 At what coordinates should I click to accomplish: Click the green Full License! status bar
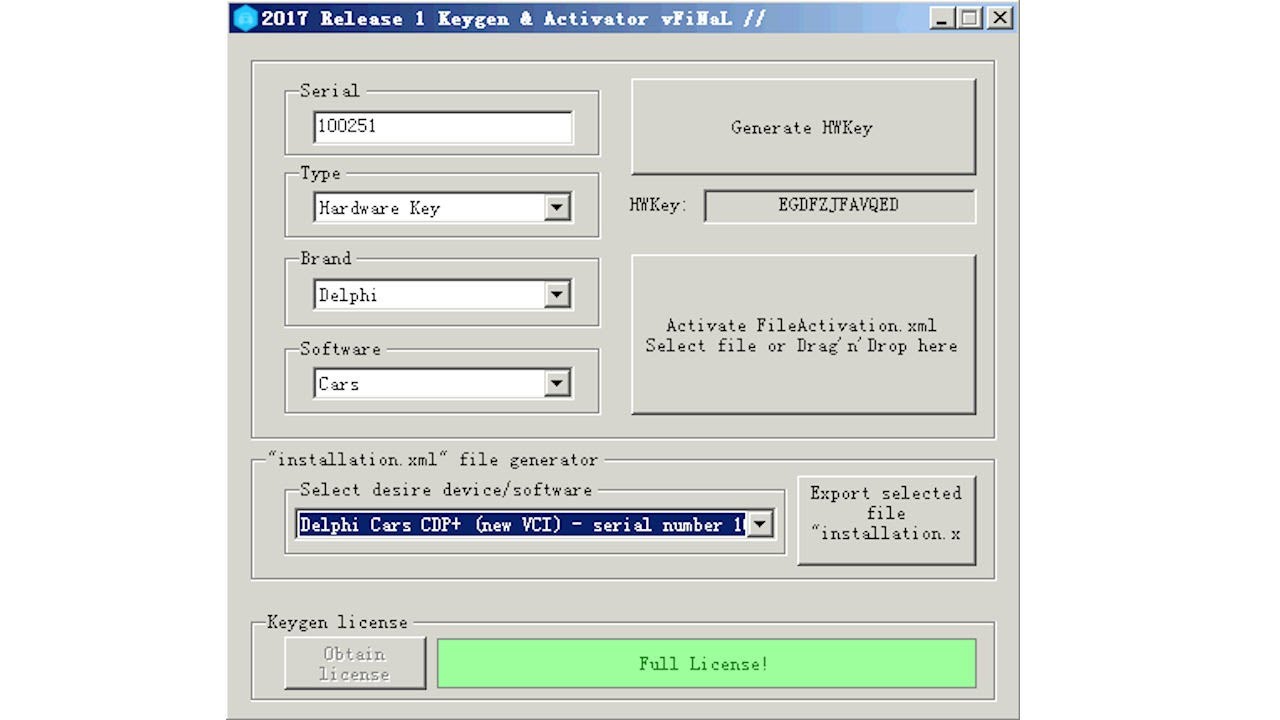point(706,663)
